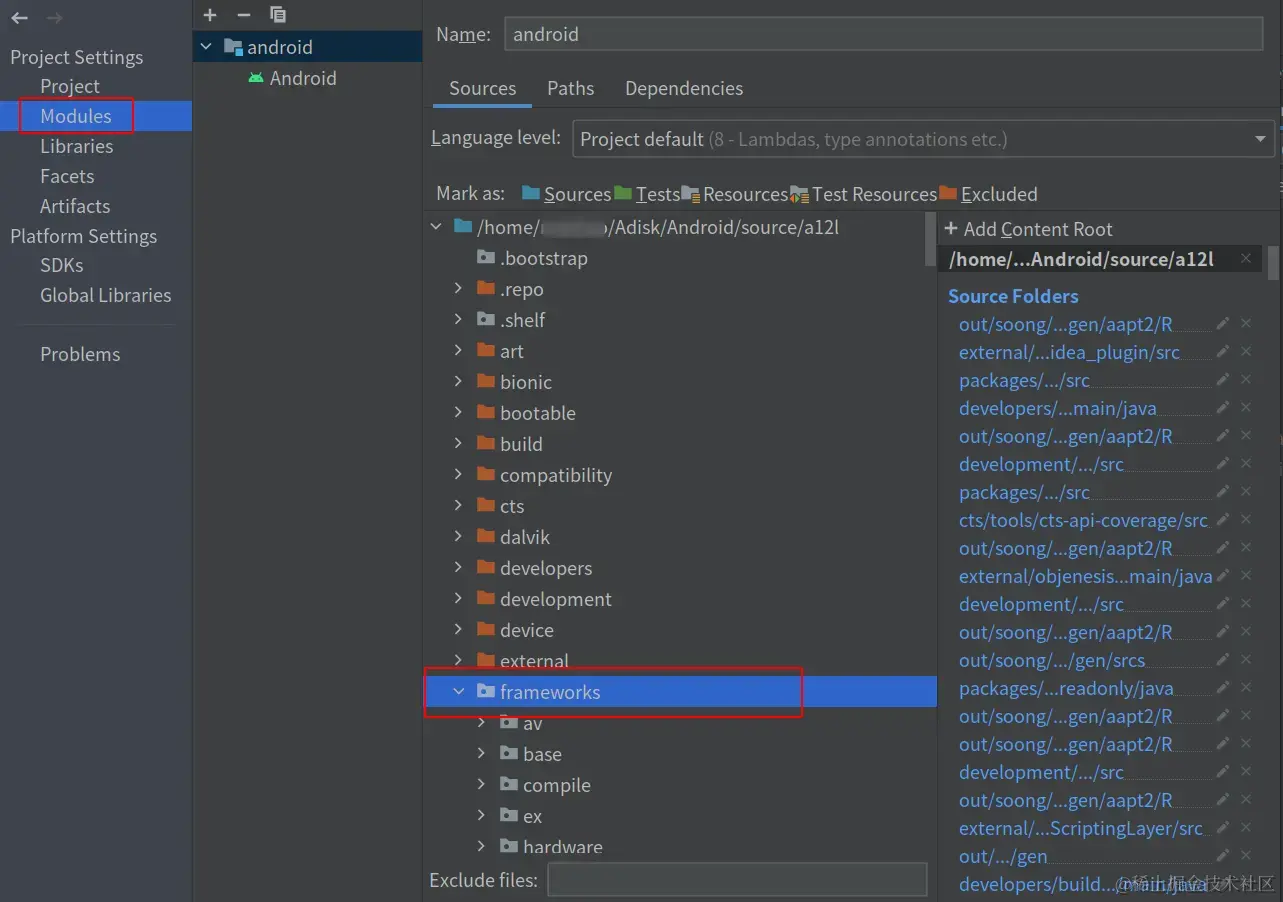The height and width of the screenshot is (902, 1283).
Task: Select the ex folder under frameworks
Action: click(680, 816)
